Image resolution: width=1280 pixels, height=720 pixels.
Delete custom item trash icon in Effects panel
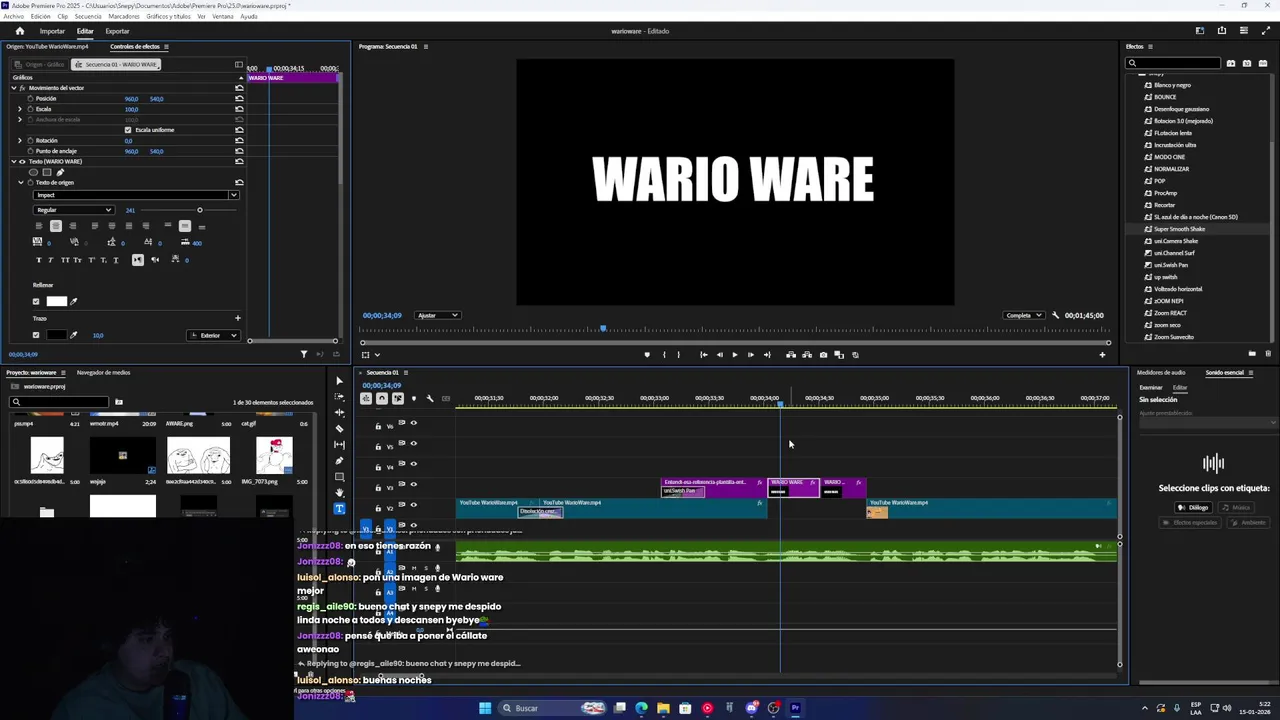pyautogui.click(x=1269, y=353)
